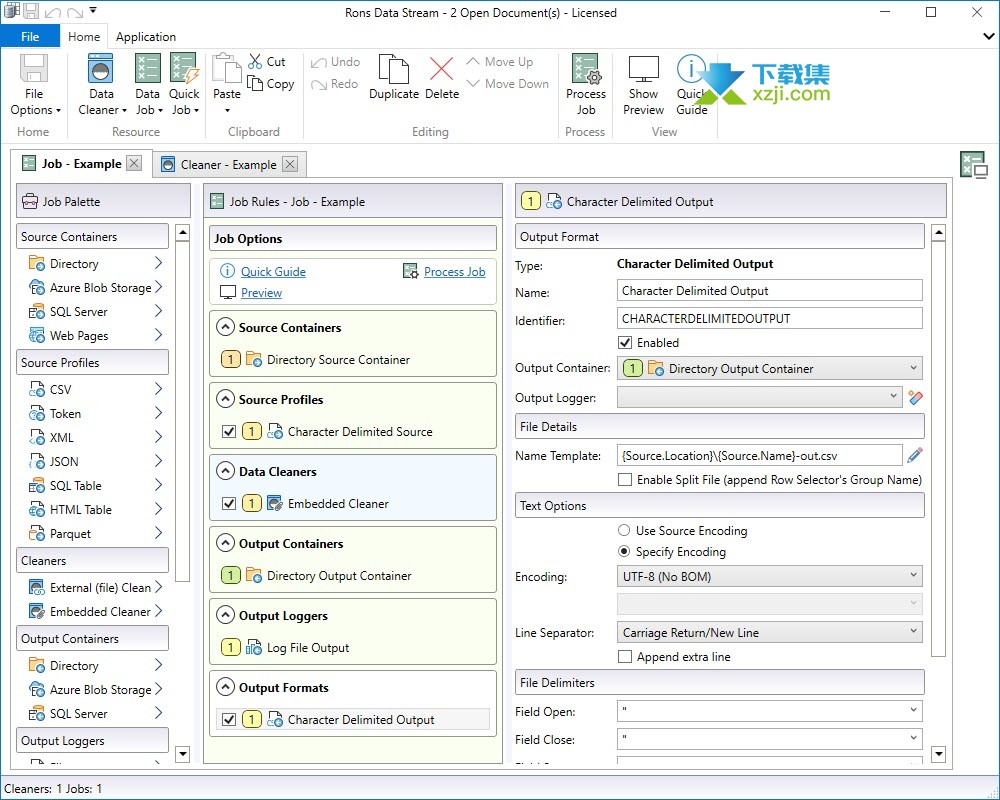This screenshot has height=800, width=1000.
Task: Add an XML source profile
Action: (x=96, y=438)
